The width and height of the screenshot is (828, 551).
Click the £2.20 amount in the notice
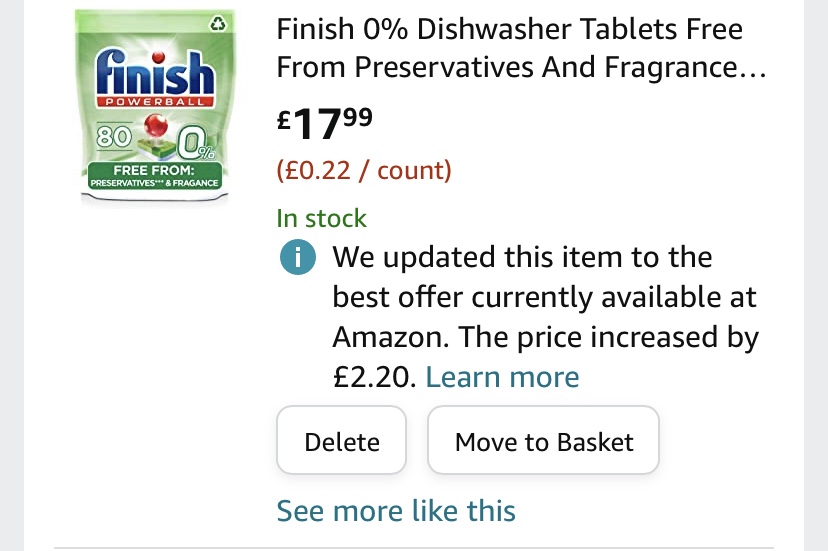(x=374, y=377)
